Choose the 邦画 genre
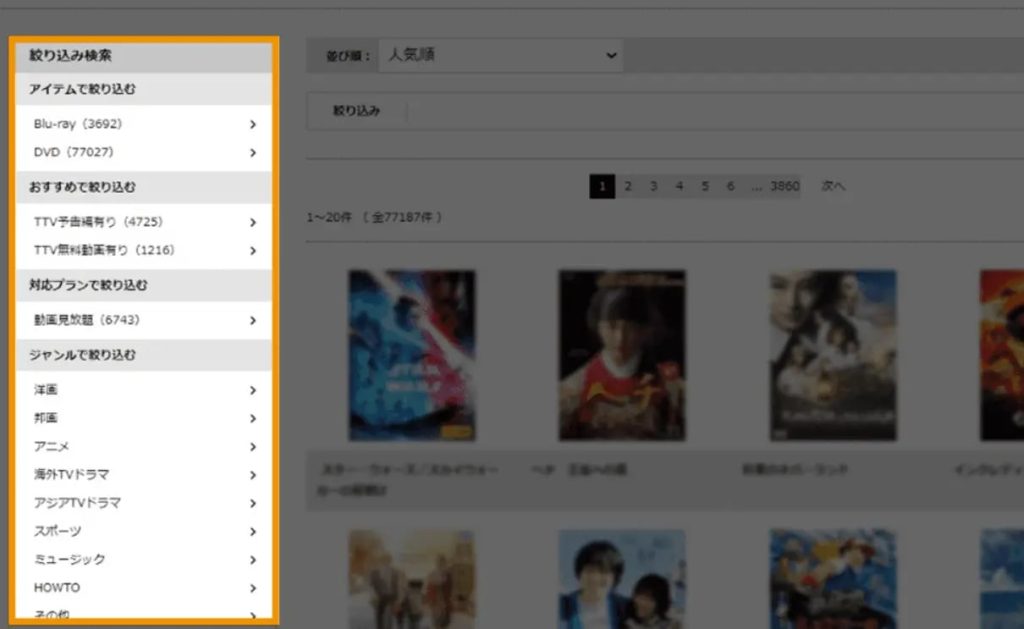1024x629 pixels. pyautogui.click(x=46, y=418)
